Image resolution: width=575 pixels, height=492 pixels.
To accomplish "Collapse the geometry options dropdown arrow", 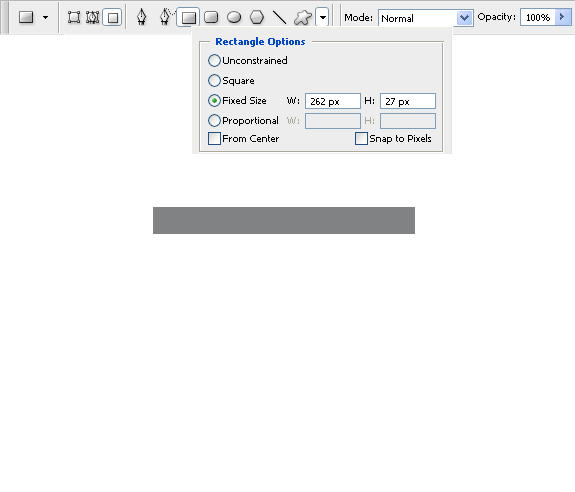I will point(322,17).
